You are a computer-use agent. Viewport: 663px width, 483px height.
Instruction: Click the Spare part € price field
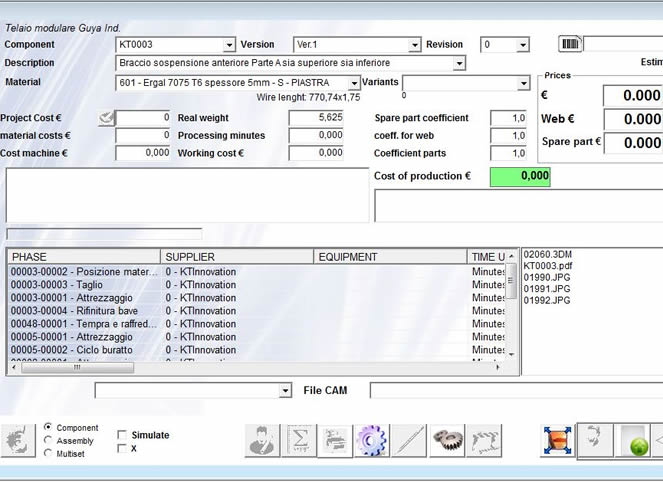633,143
